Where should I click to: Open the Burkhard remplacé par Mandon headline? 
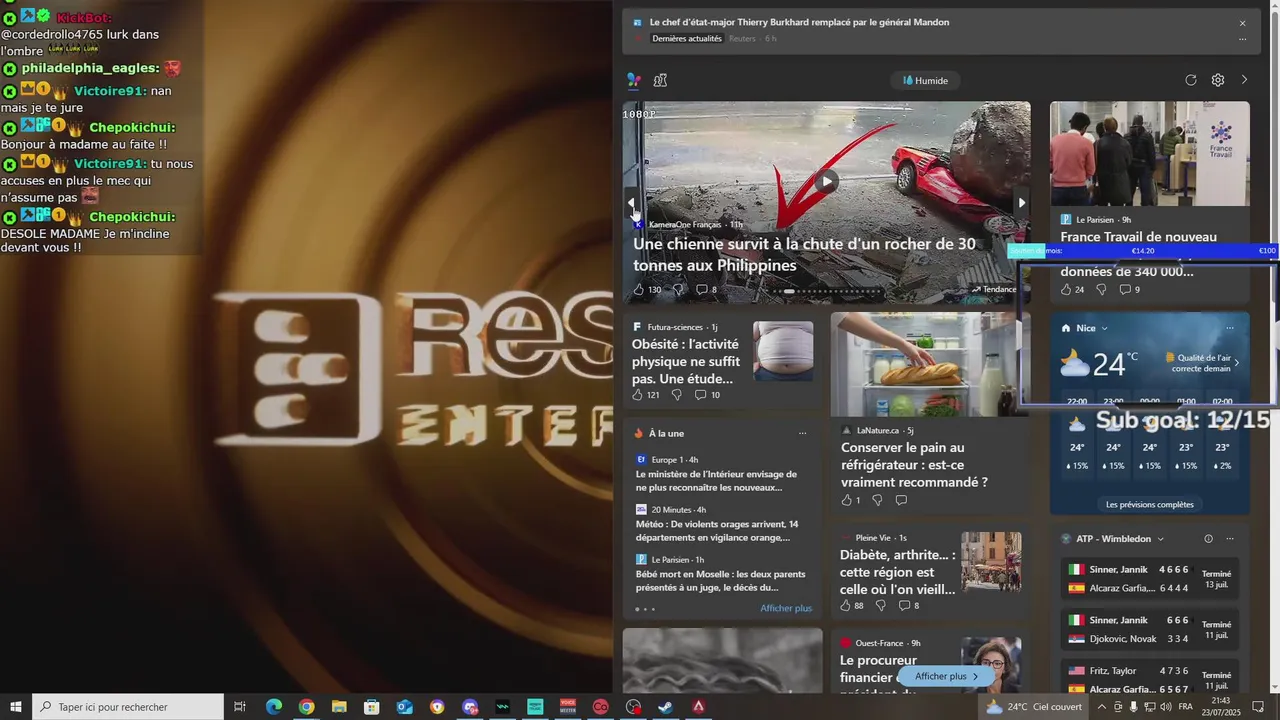click(x=799, y=22)
